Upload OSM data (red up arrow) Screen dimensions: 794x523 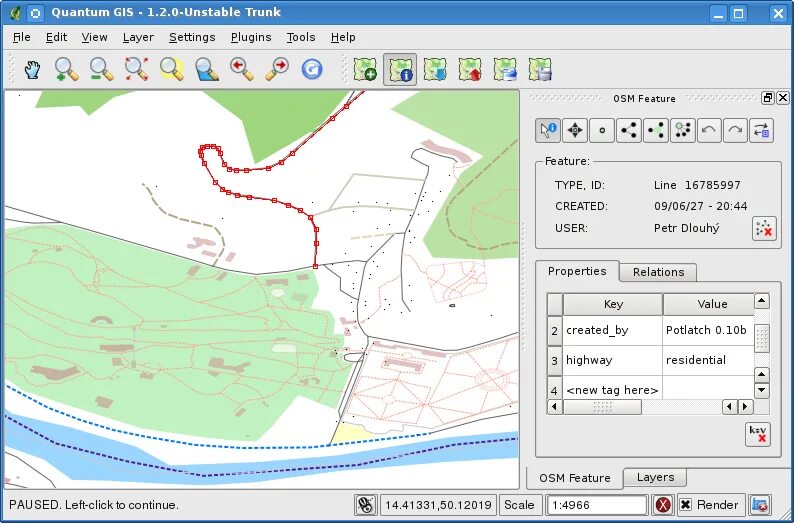coord(470,69)
